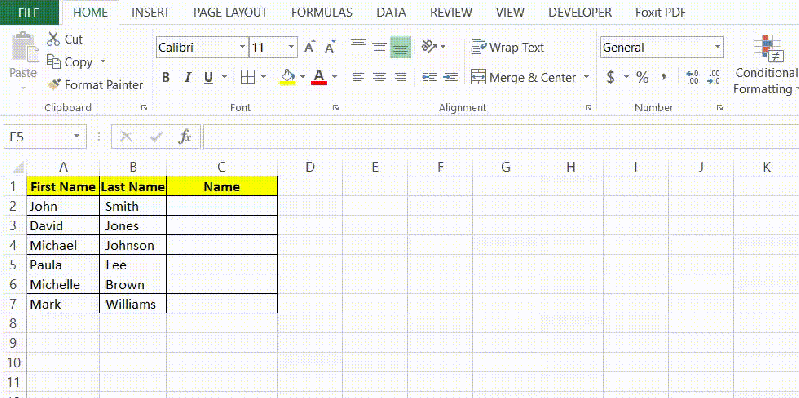Switch to the DEVELOPER tab
This screenshot has width=799, height=398.
click(x=580, y=13)
